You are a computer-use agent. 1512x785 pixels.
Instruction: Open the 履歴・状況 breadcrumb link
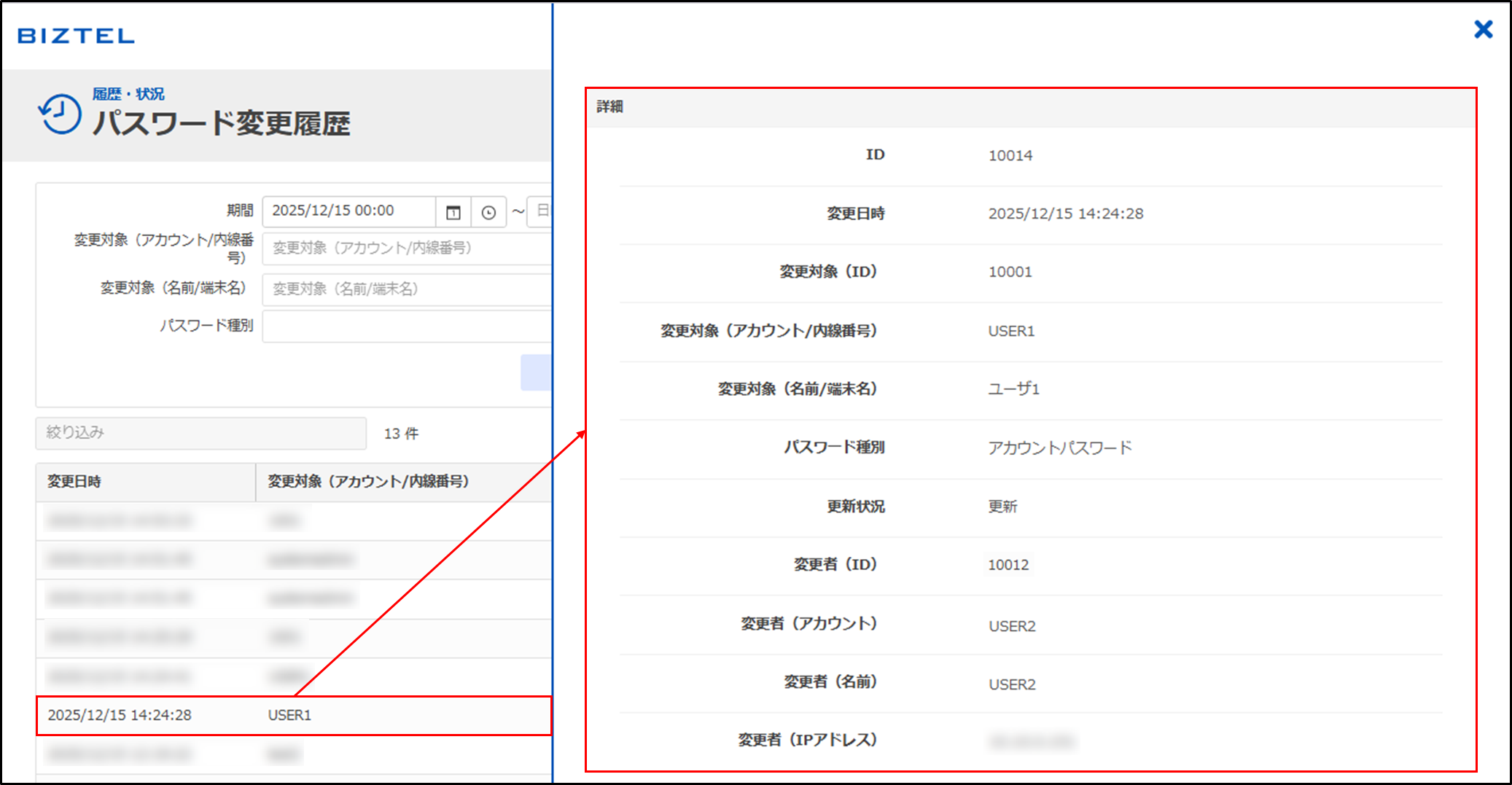(128, 94)
